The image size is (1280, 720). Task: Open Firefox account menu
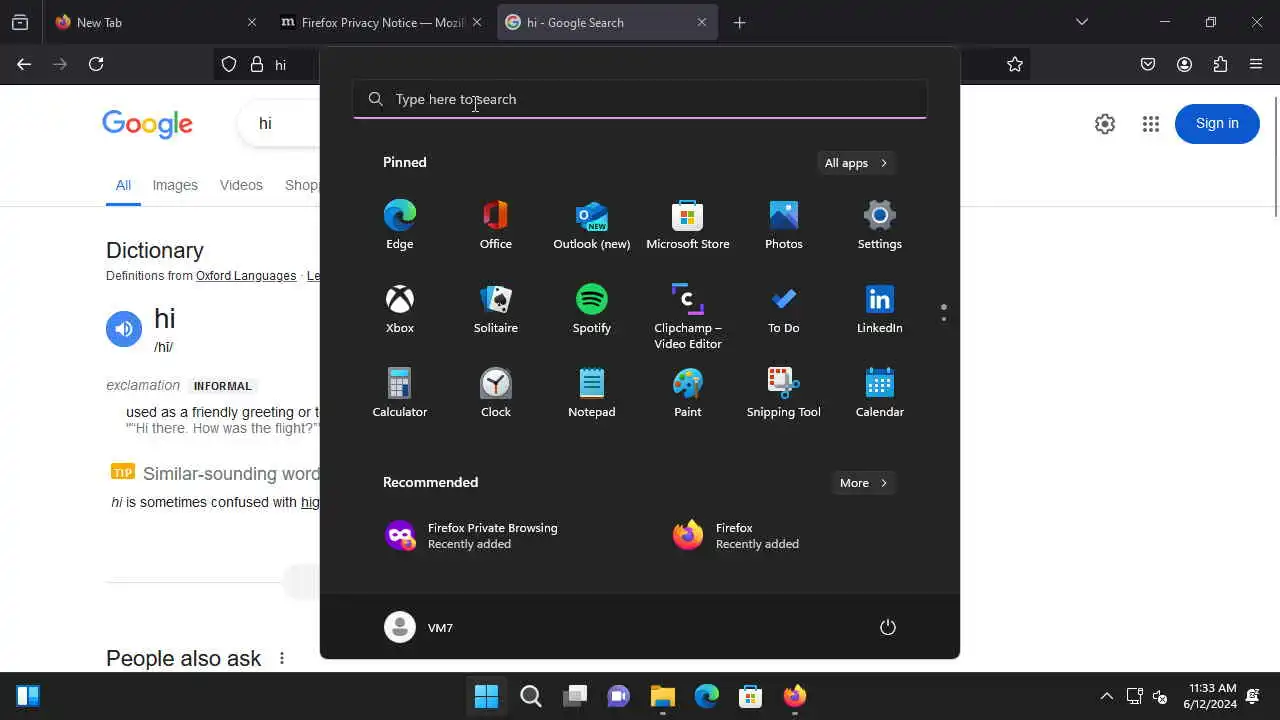(1184, 64)
